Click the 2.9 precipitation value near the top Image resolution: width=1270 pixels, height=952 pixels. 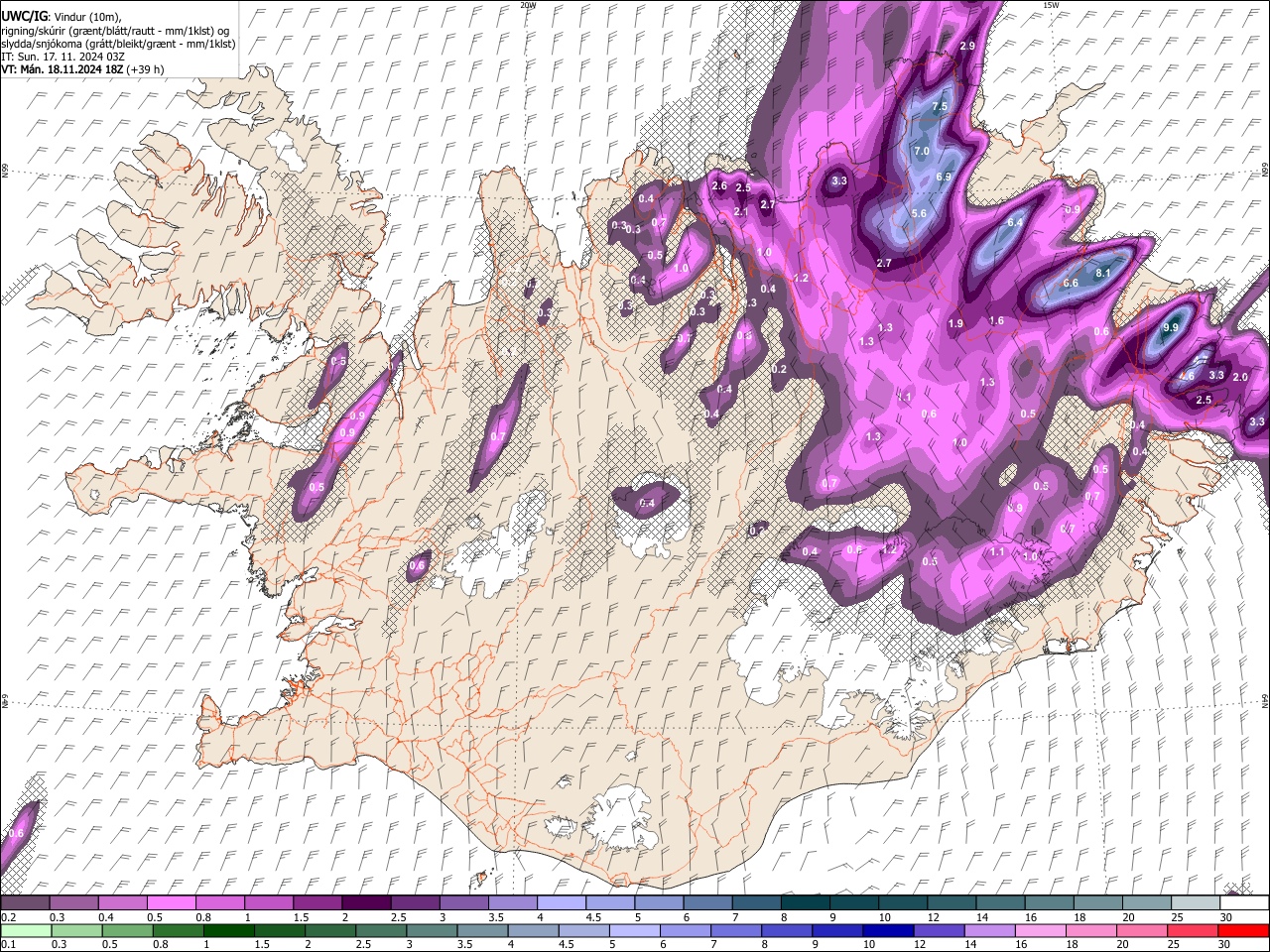968,47
